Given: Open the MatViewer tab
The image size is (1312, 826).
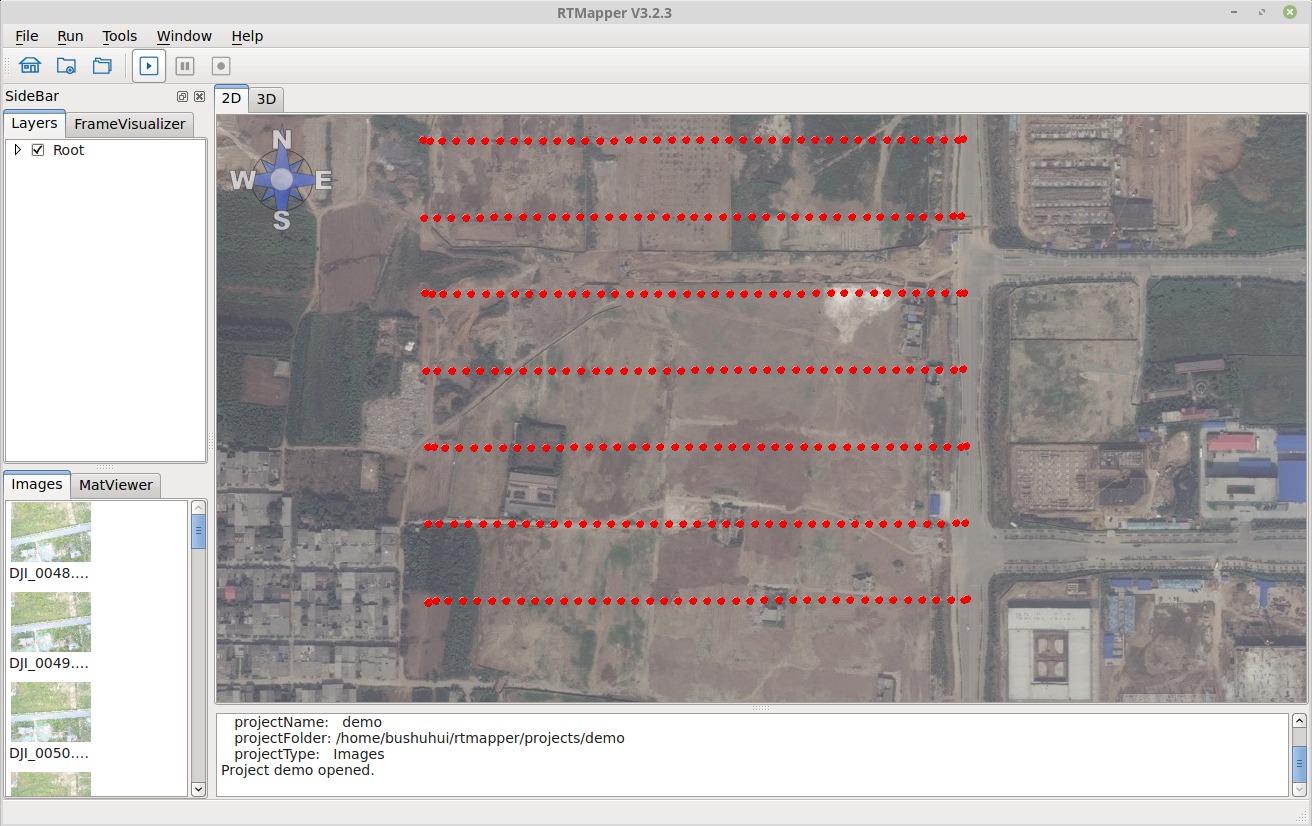Looking at the screenshot, I should click(x=116, y=485).
